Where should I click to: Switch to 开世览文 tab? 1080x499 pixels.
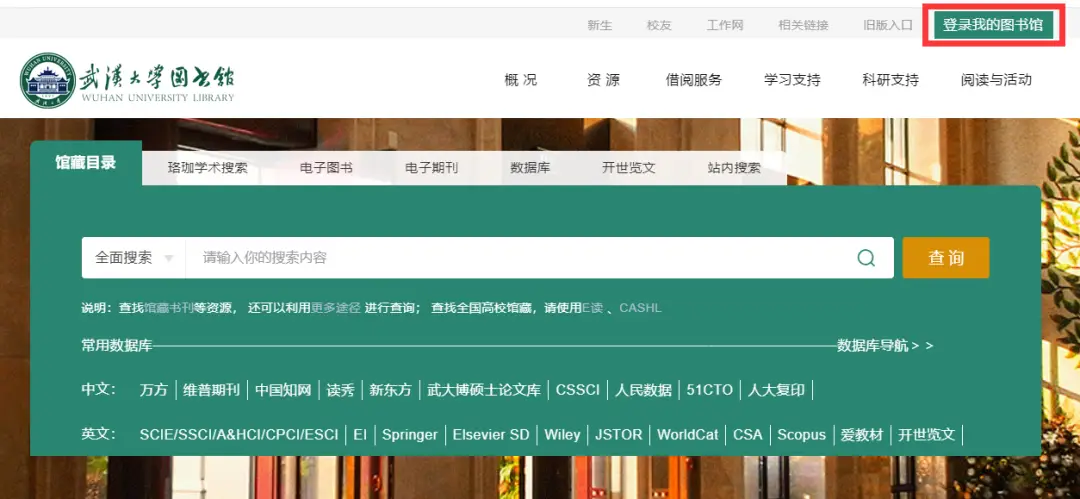pos(628,167)
